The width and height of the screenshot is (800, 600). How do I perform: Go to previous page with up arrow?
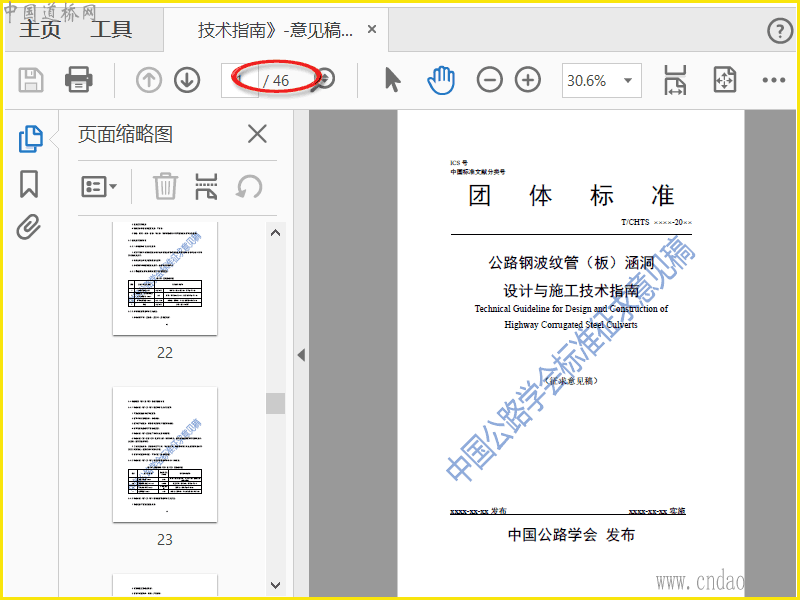click(148, 80)
